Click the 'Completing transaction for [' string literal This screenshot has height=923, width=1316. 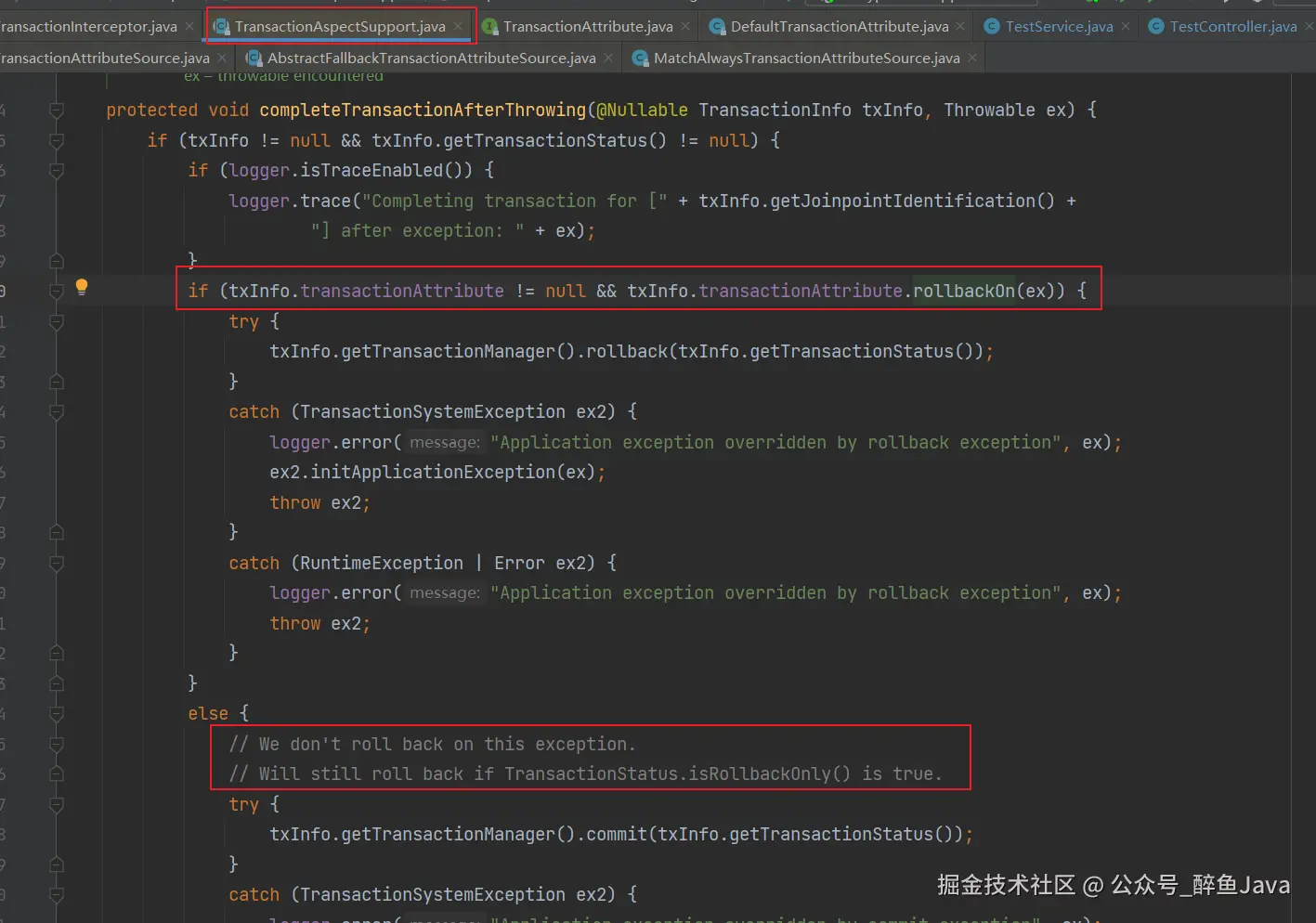tap(515, 201)
